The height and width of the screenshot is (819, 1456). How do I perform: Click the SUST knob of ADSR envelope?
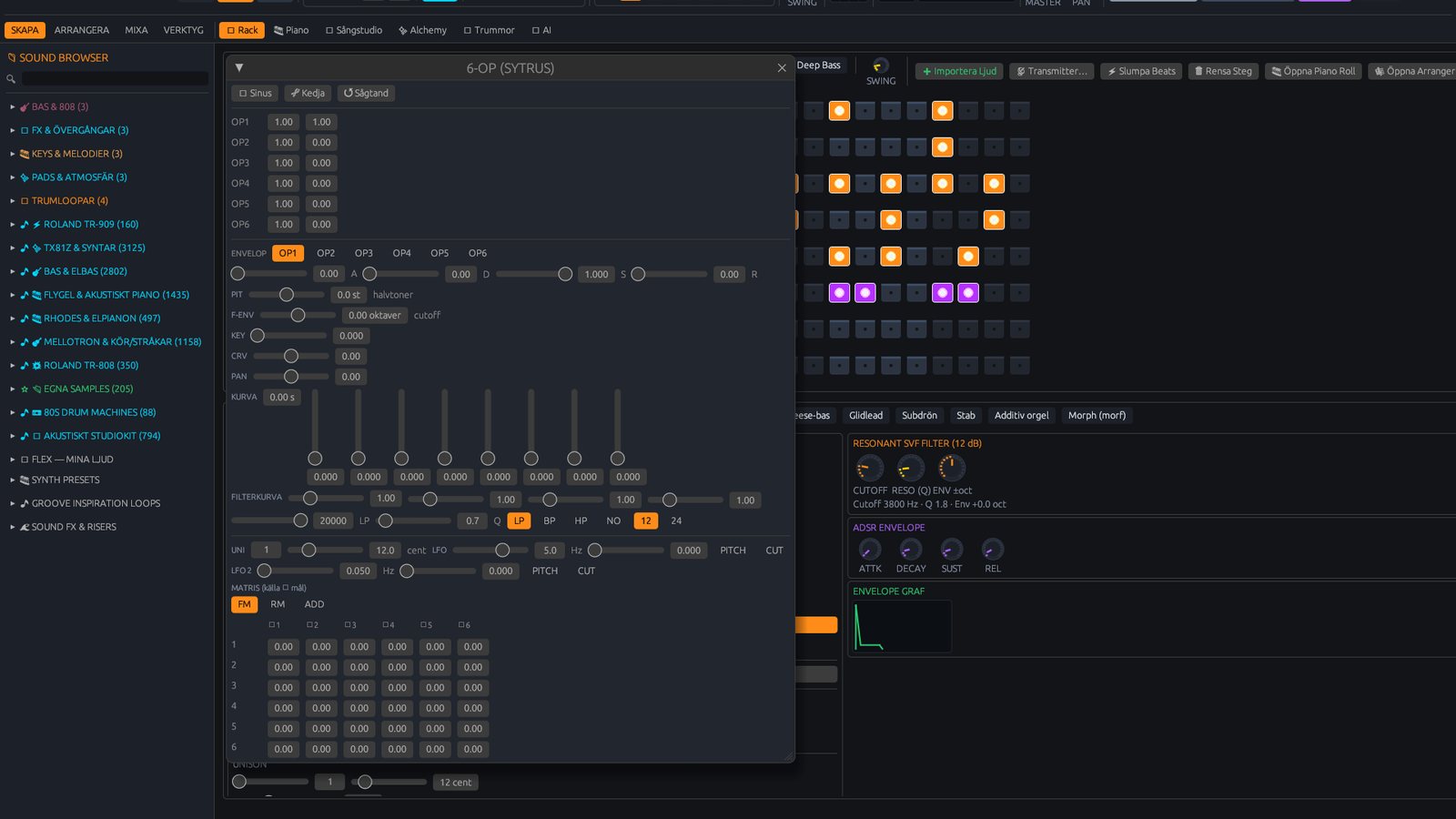951,550
